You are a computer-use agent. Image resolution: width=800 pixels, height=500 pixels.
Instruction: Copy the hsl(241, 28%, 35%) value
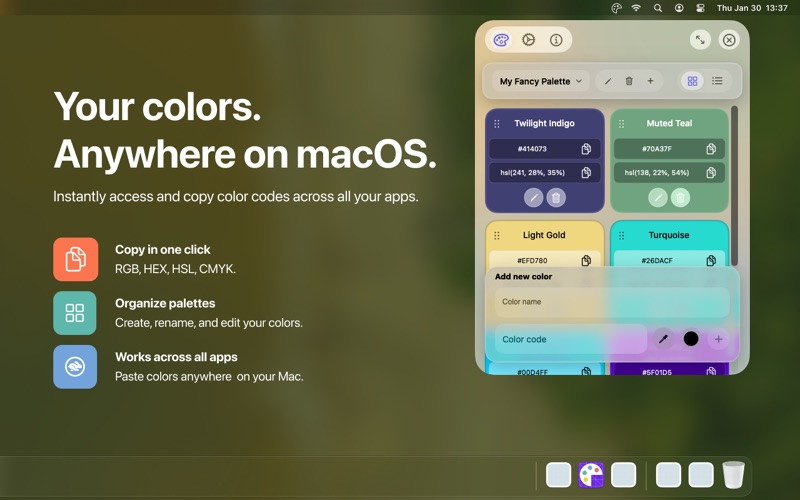click(586, 172)
